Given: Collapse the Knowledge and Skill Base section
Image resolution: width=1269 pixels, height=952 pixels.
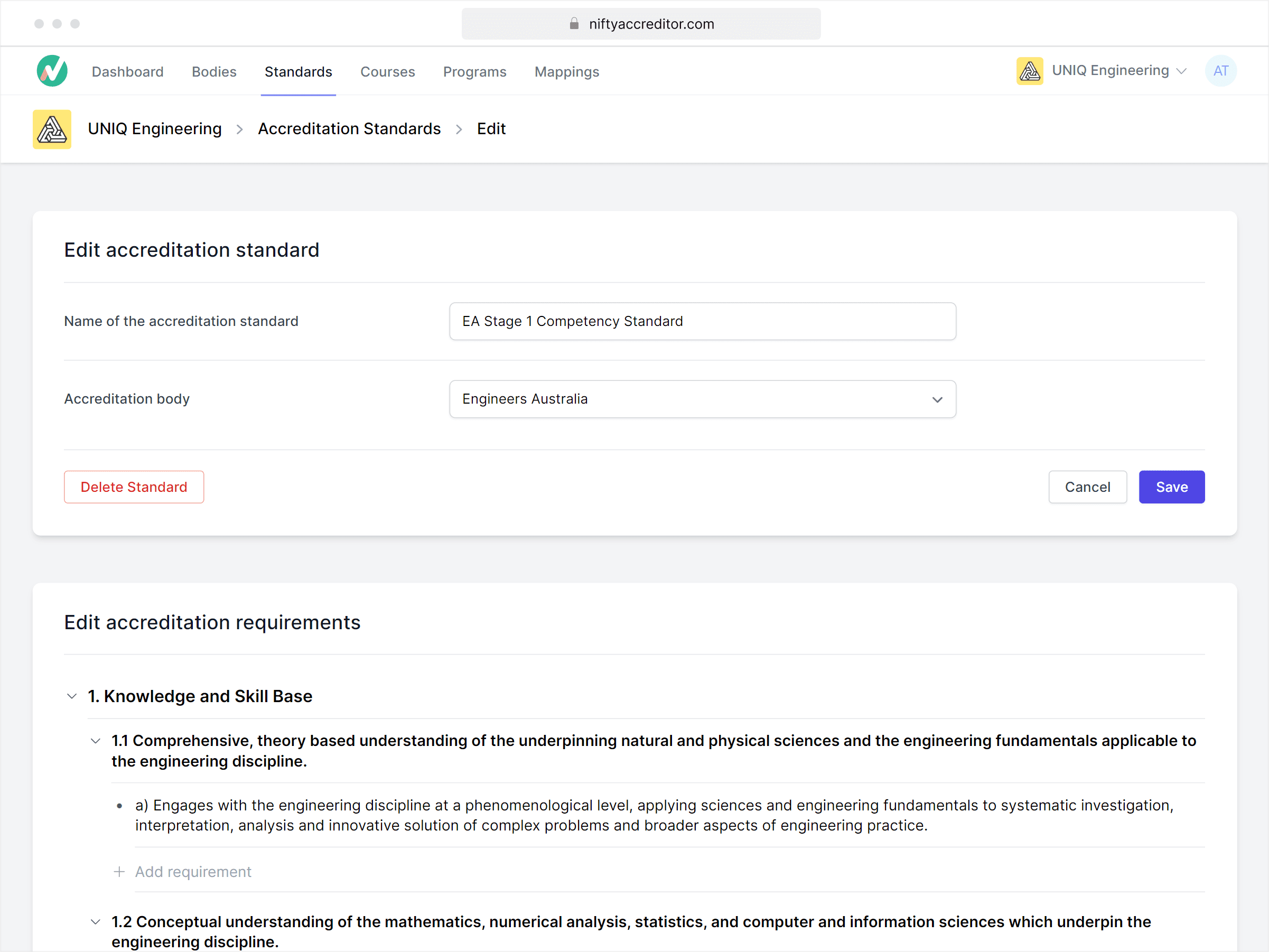Looking at the screenshot, I should (x=72, y=696).
